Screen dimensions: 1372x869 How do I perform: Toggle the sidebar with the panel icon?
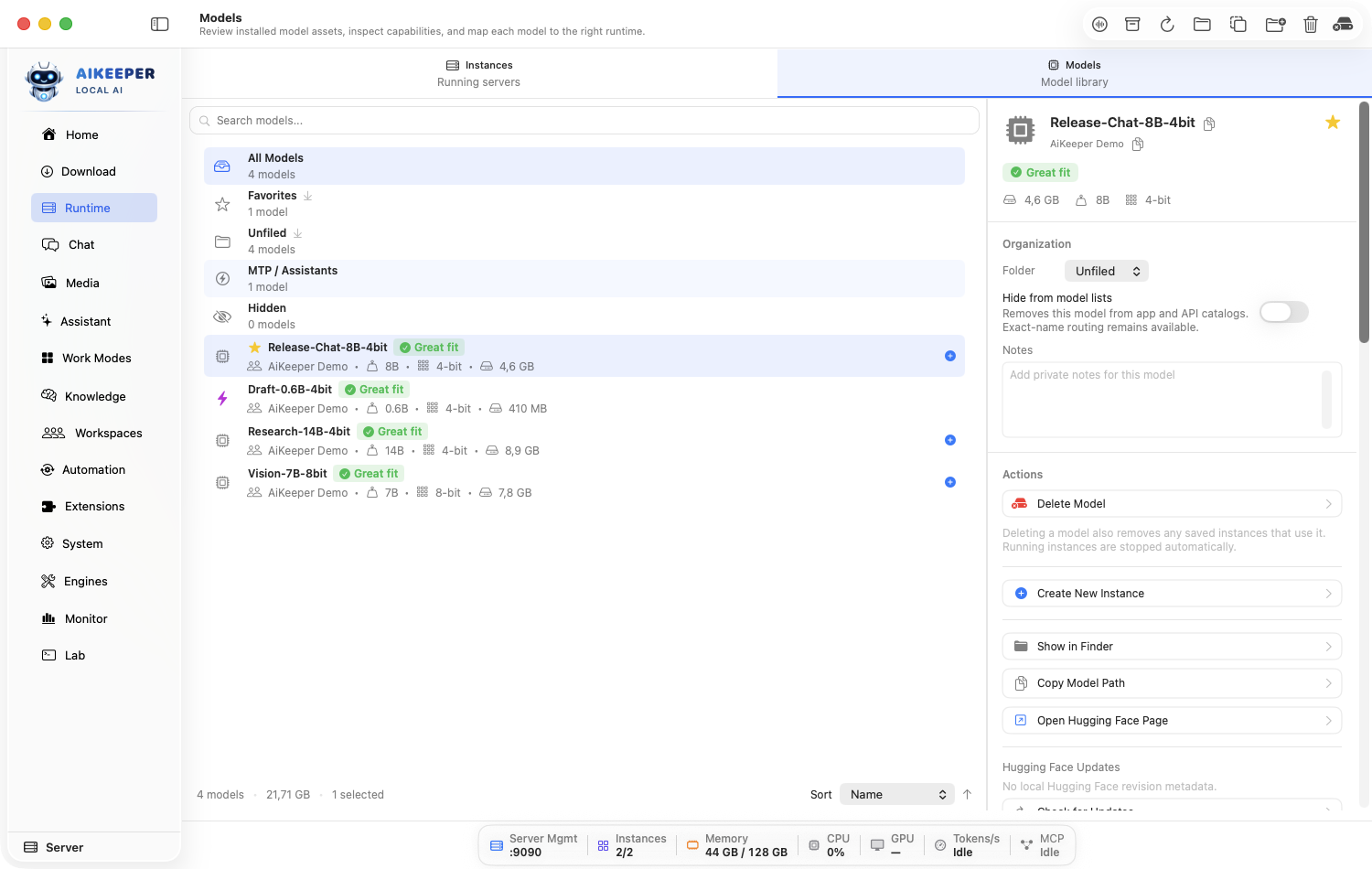tap(160, 25)
